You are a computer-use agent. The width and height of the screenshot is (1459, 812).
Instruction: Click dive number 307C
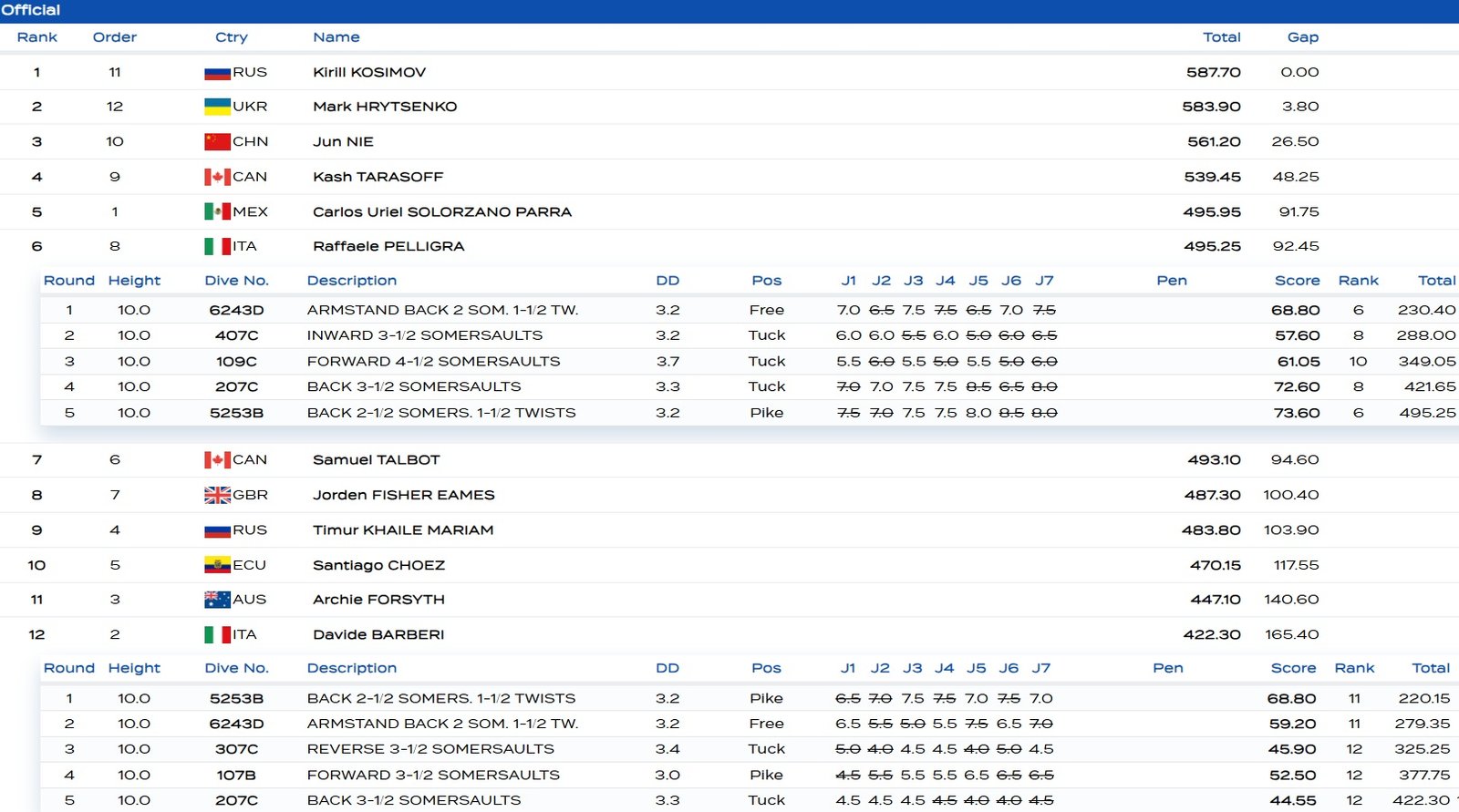click(x=237, y=749)
